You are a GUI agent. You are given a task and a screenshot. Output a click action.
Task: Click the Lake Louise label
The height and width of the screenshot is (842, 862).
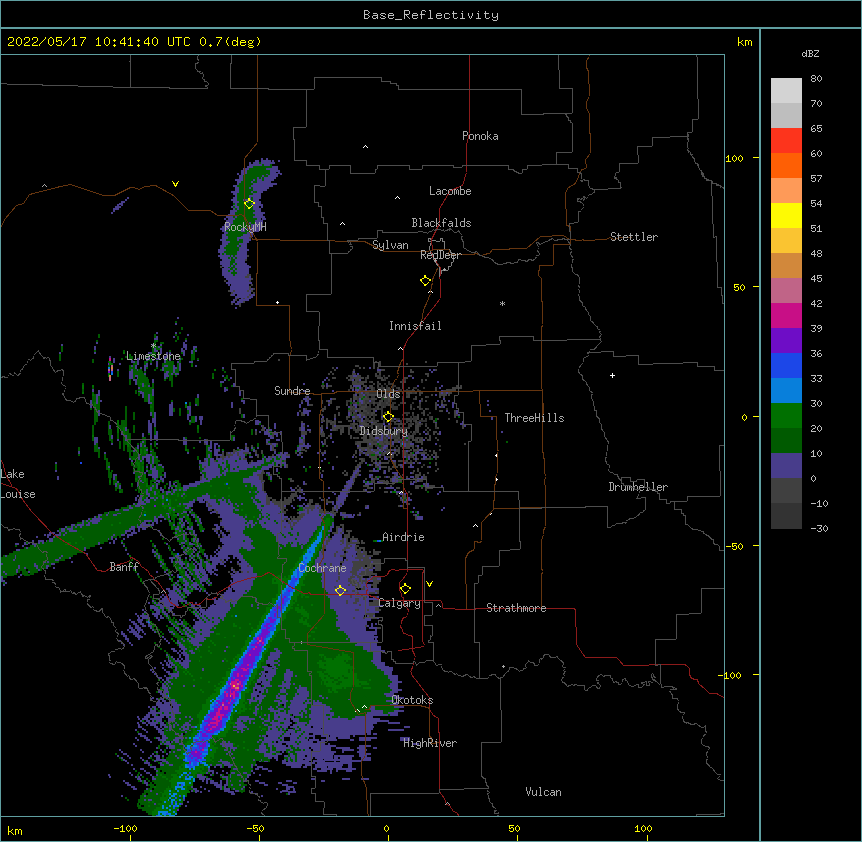pos(18,484)
